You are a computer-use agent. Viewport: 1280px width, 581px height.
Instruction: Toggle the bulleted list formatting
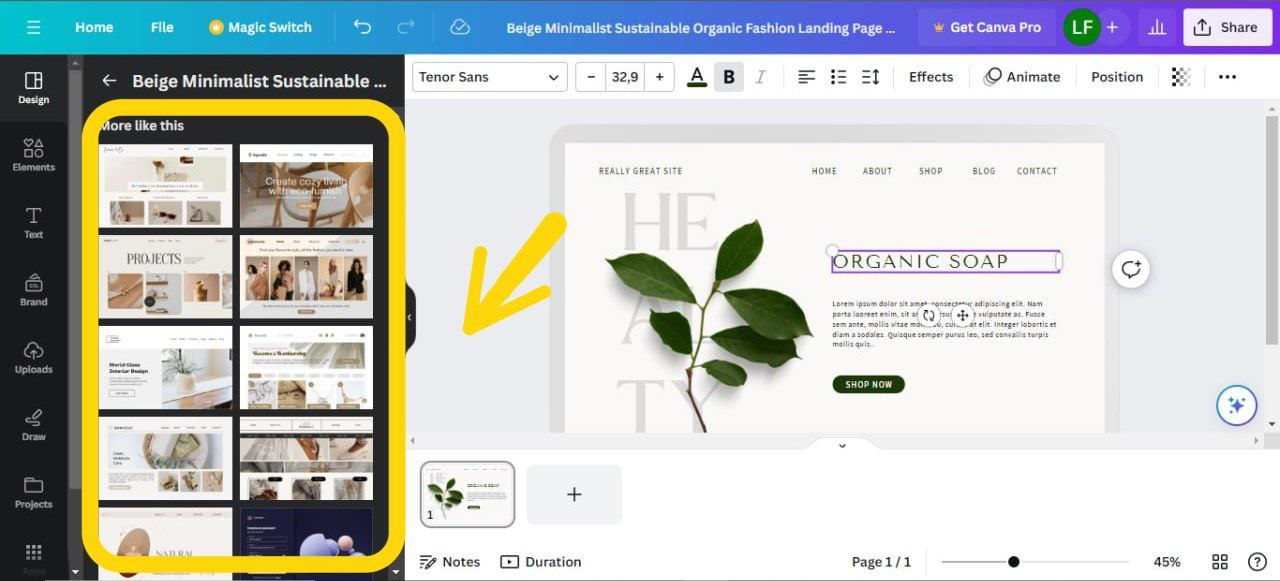pyautogui.click(x=838, y=76)
